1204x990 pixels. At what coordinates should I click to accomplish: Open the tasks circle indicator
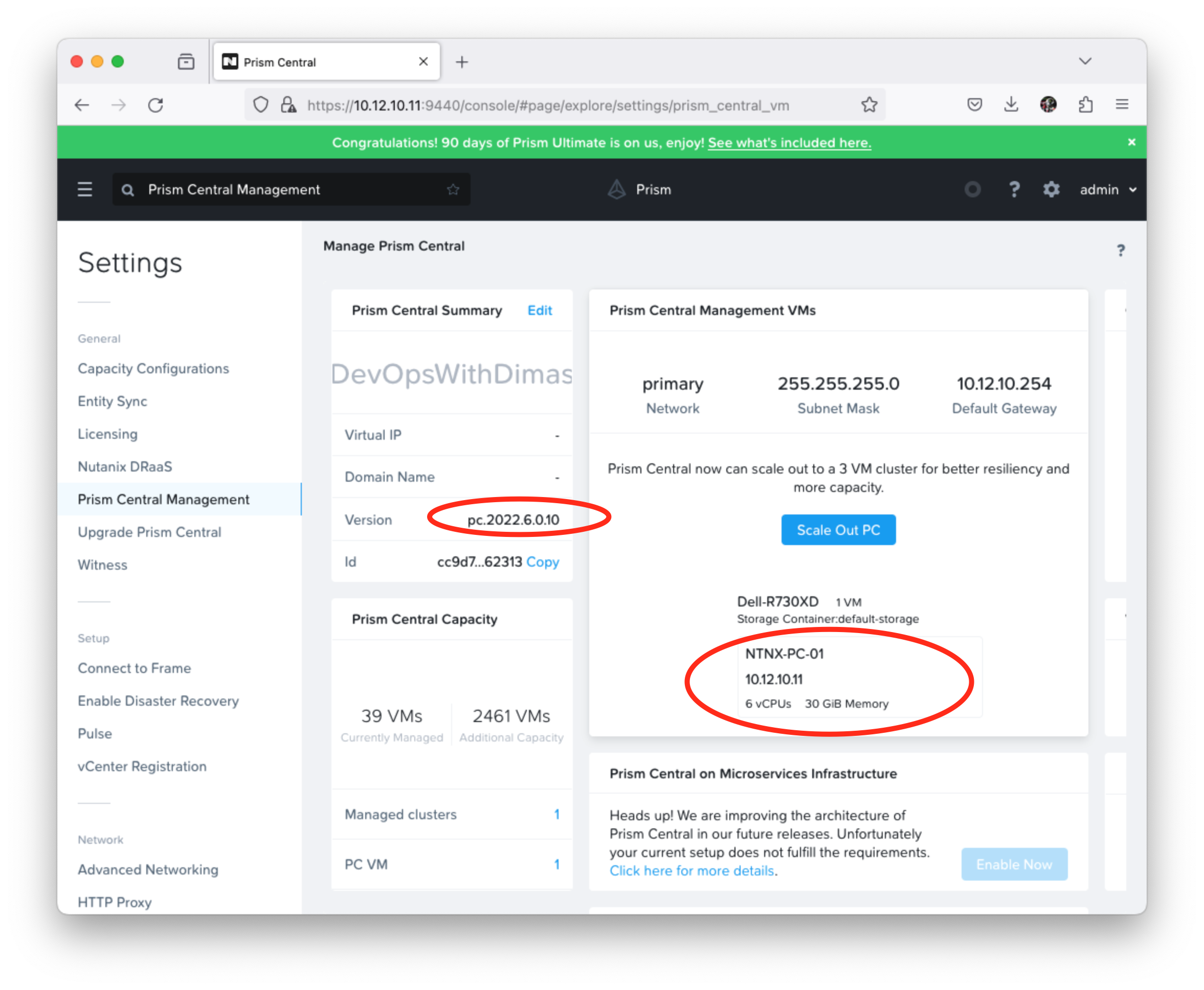coord(972,189)
